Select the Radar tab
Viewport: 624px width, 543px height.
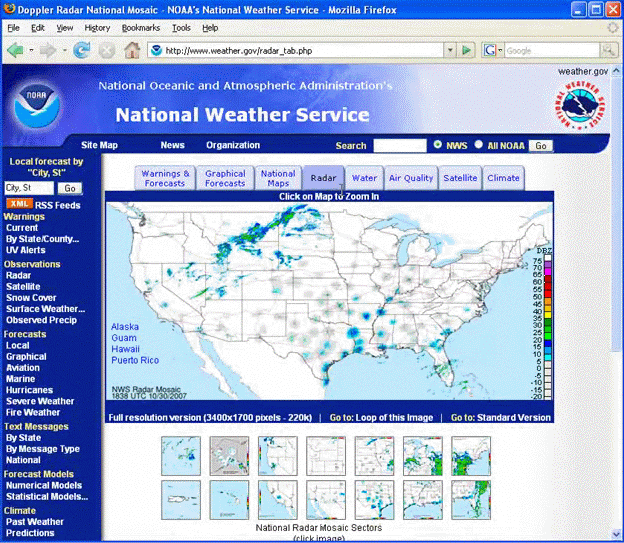(x=323, y=178)
